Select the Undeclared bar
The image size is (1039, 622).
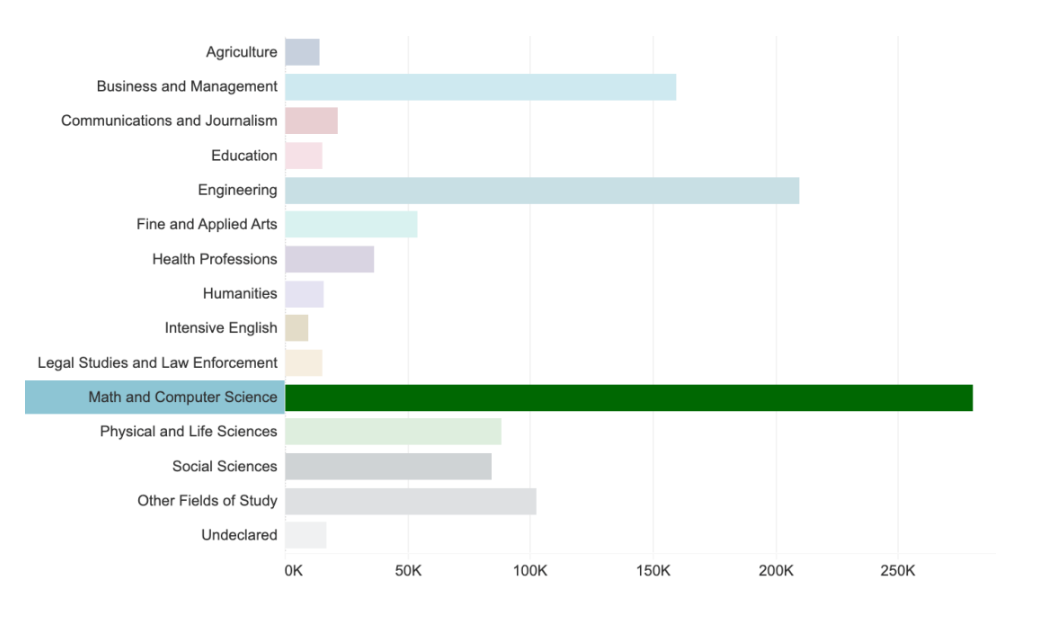coord(305,535)
